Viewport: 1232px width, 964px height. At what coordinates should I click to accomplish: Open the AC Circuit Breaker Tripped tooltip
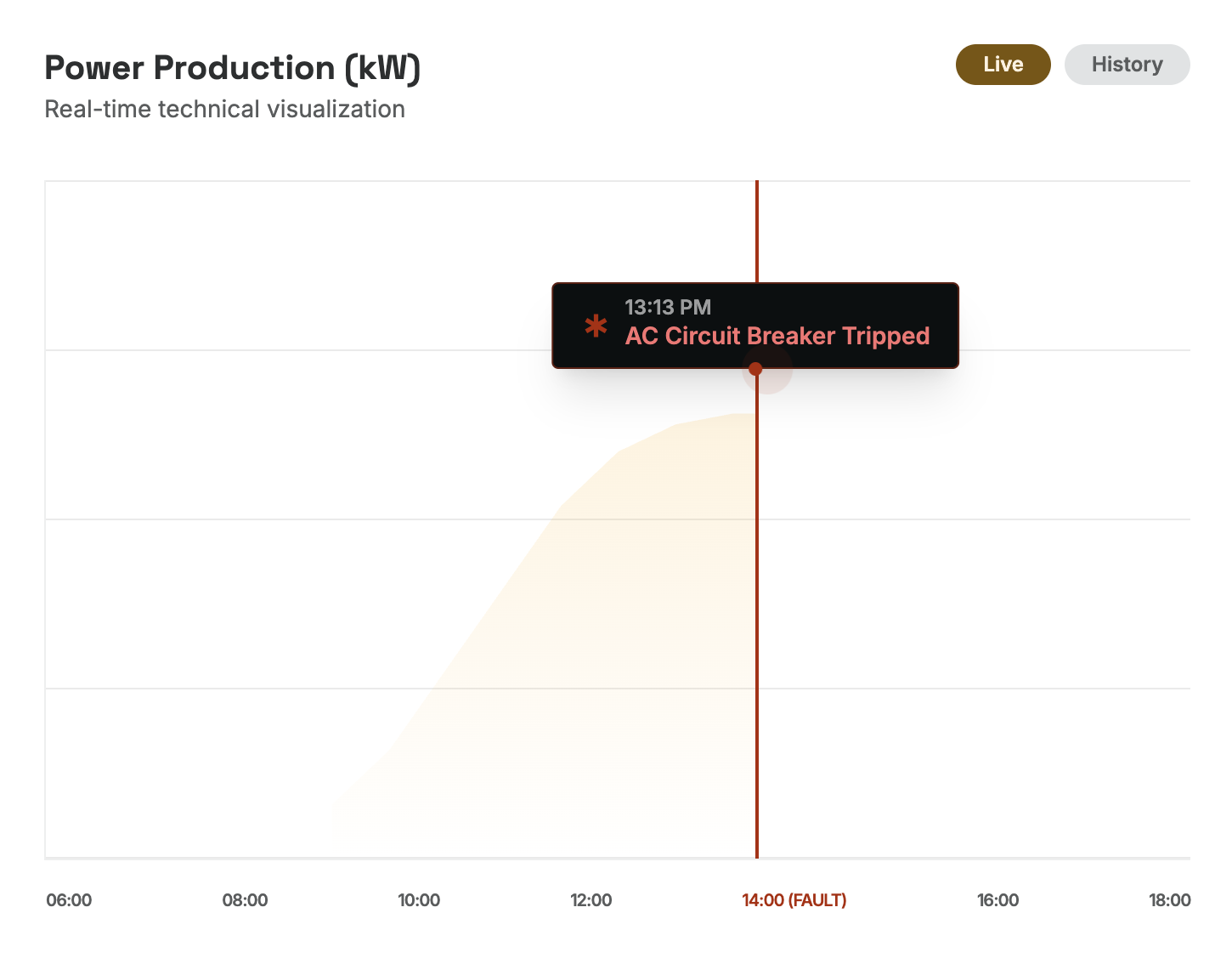pos(755,326)
